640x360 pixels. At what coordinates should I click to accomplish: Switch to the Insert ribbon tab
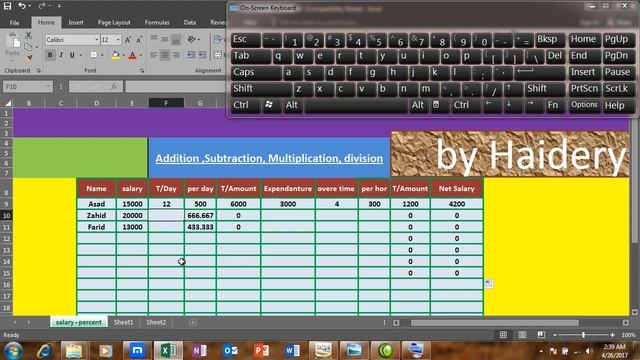[76, 22]
